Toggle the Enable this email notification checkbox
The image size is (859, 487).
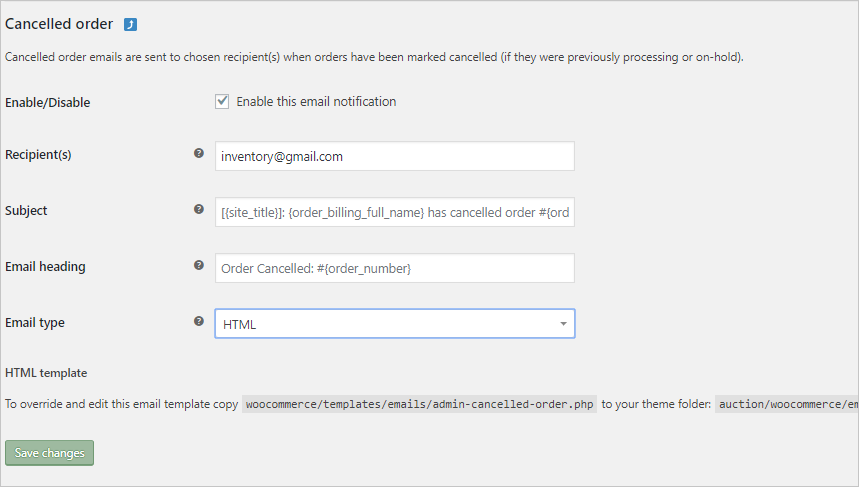click(222, 101)
